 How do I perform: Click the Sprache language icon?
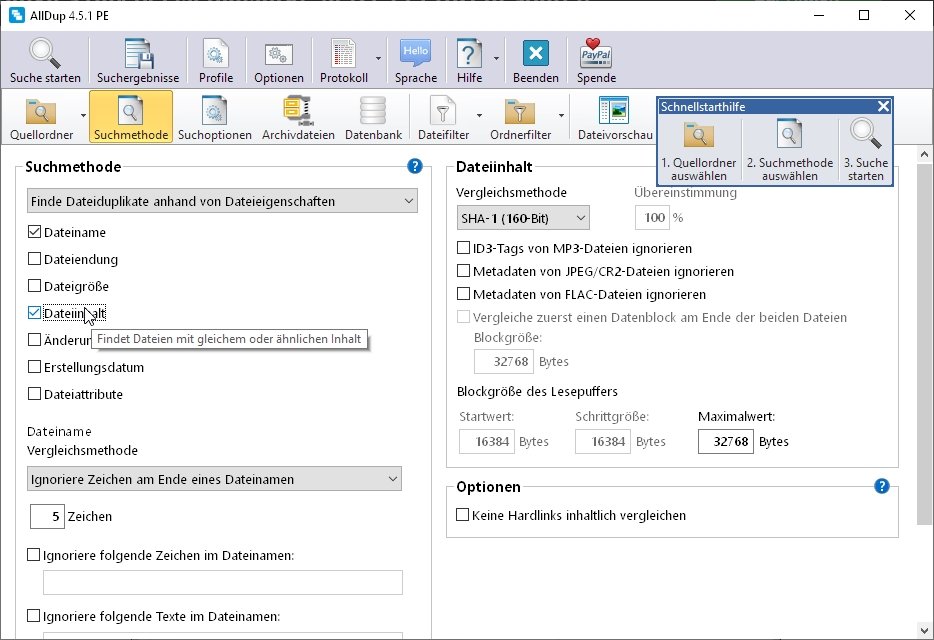pos(415,55)
